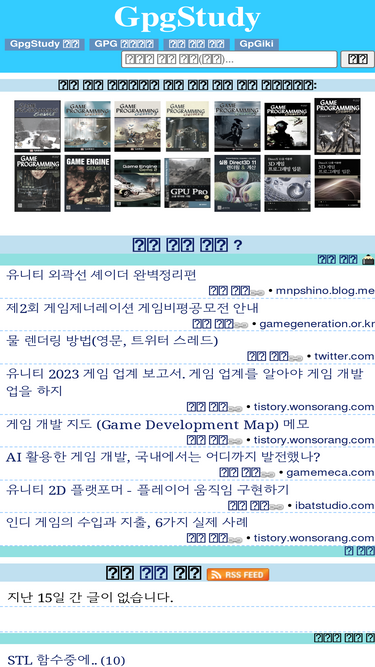Open the 유니티 2023 게임 업계 보고서 link
The image size is (375, 667).
click(x=185, y=382)
